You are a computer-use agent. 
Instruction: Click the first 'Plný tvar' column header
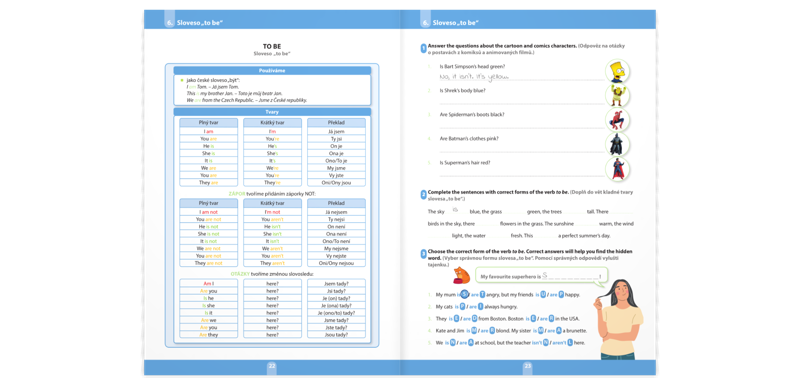tap(209, 123)
